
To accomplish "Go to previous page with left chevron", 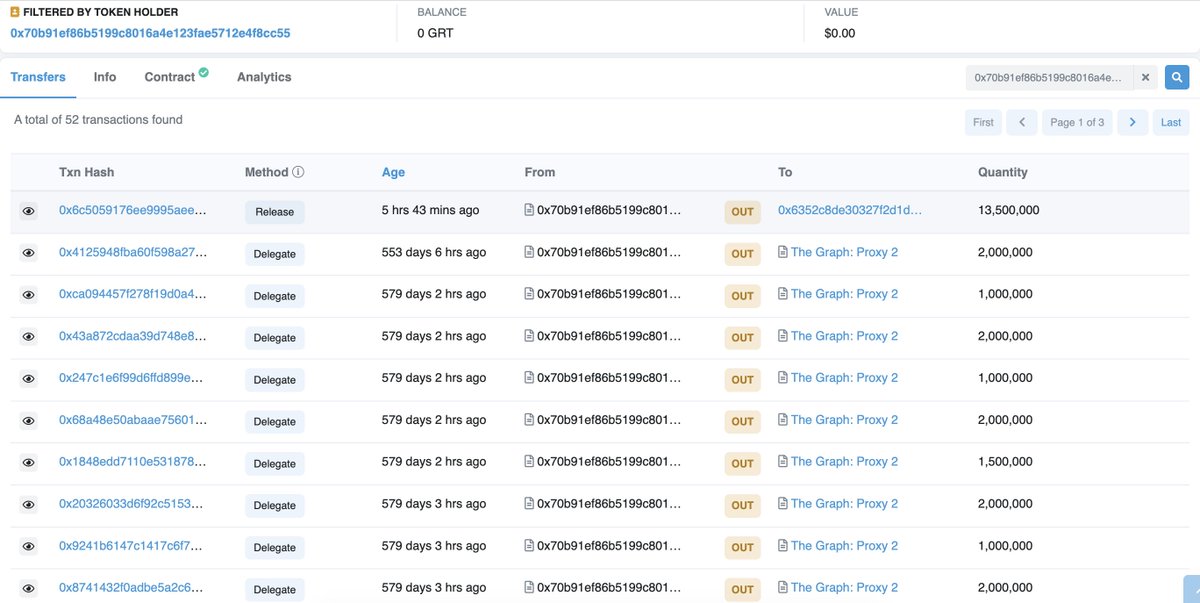I will tap(1021, 122).
